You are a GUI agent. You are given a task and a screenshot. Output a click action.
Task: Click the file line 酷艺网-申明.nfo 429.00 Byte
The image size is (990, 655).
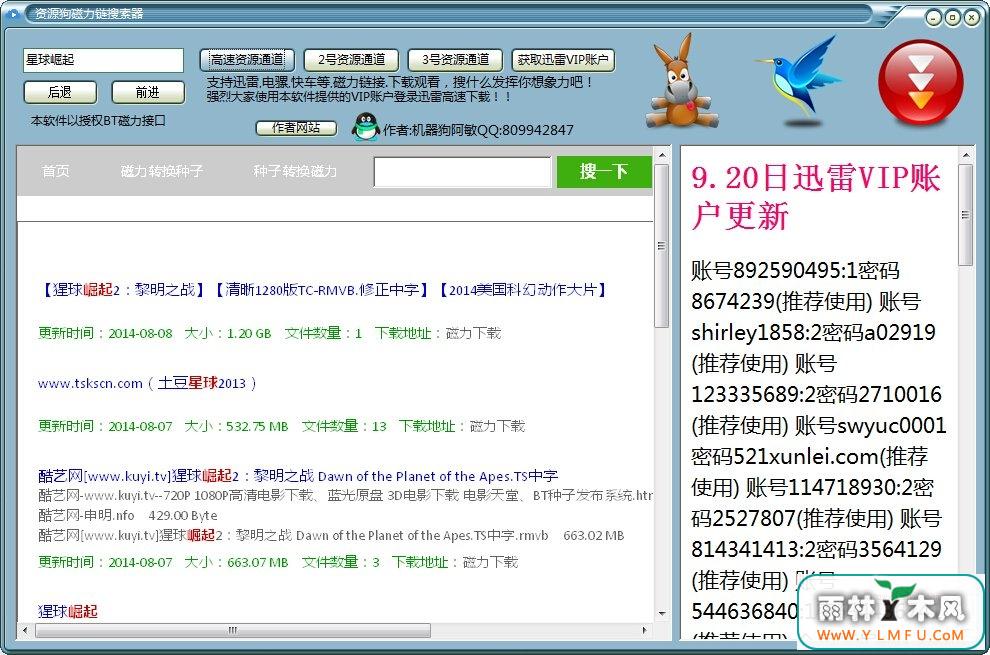128,515
